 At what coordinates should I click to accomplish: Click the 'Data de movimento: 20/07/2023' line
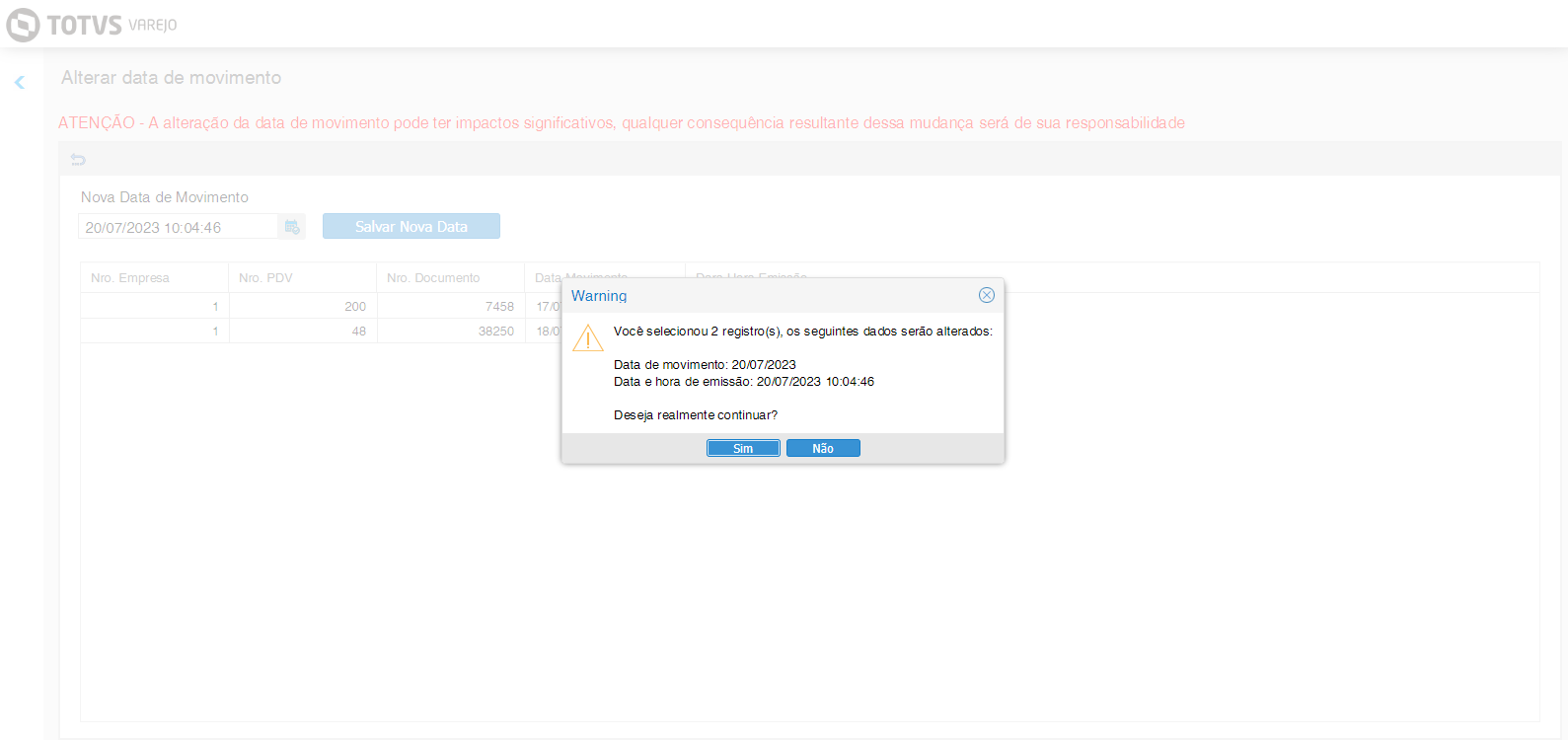click(x=705, y=365)
